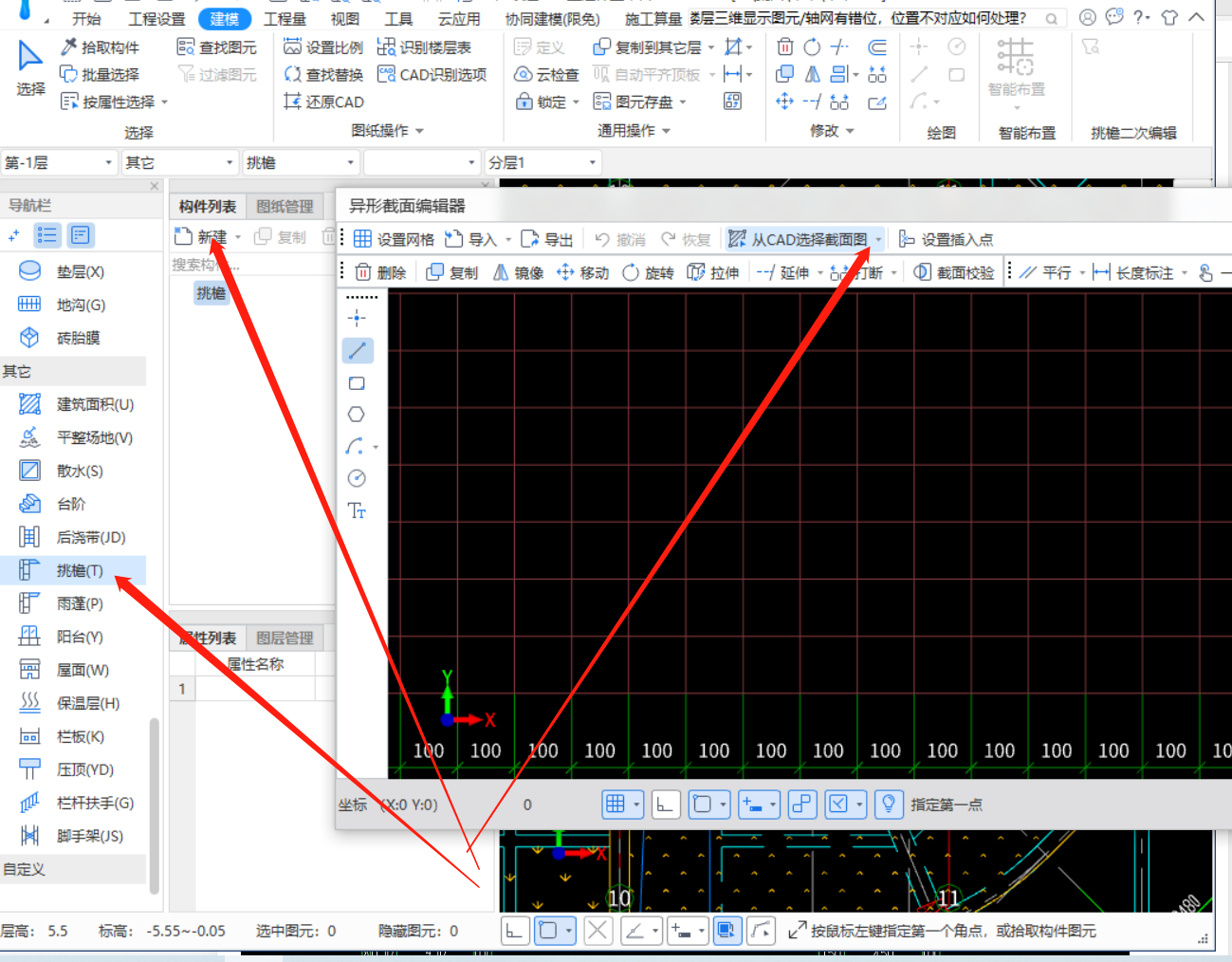This screenshot has height=962, width=1232.
Task: Toggle lightbulb hint icon in section editor
Action: (x=889, y=805)
